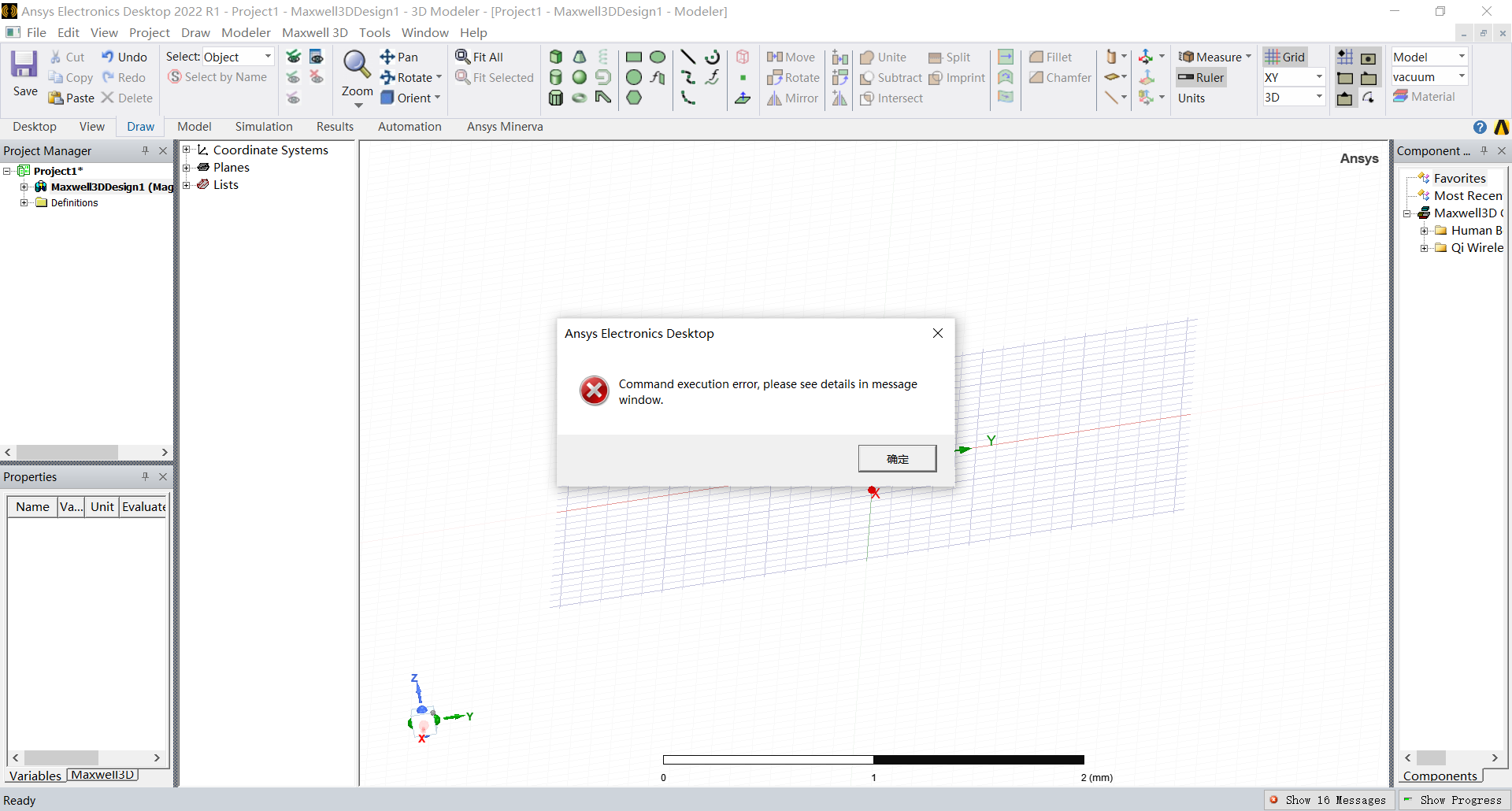Select the Draw regular polyhedron tool

[556, 98]
